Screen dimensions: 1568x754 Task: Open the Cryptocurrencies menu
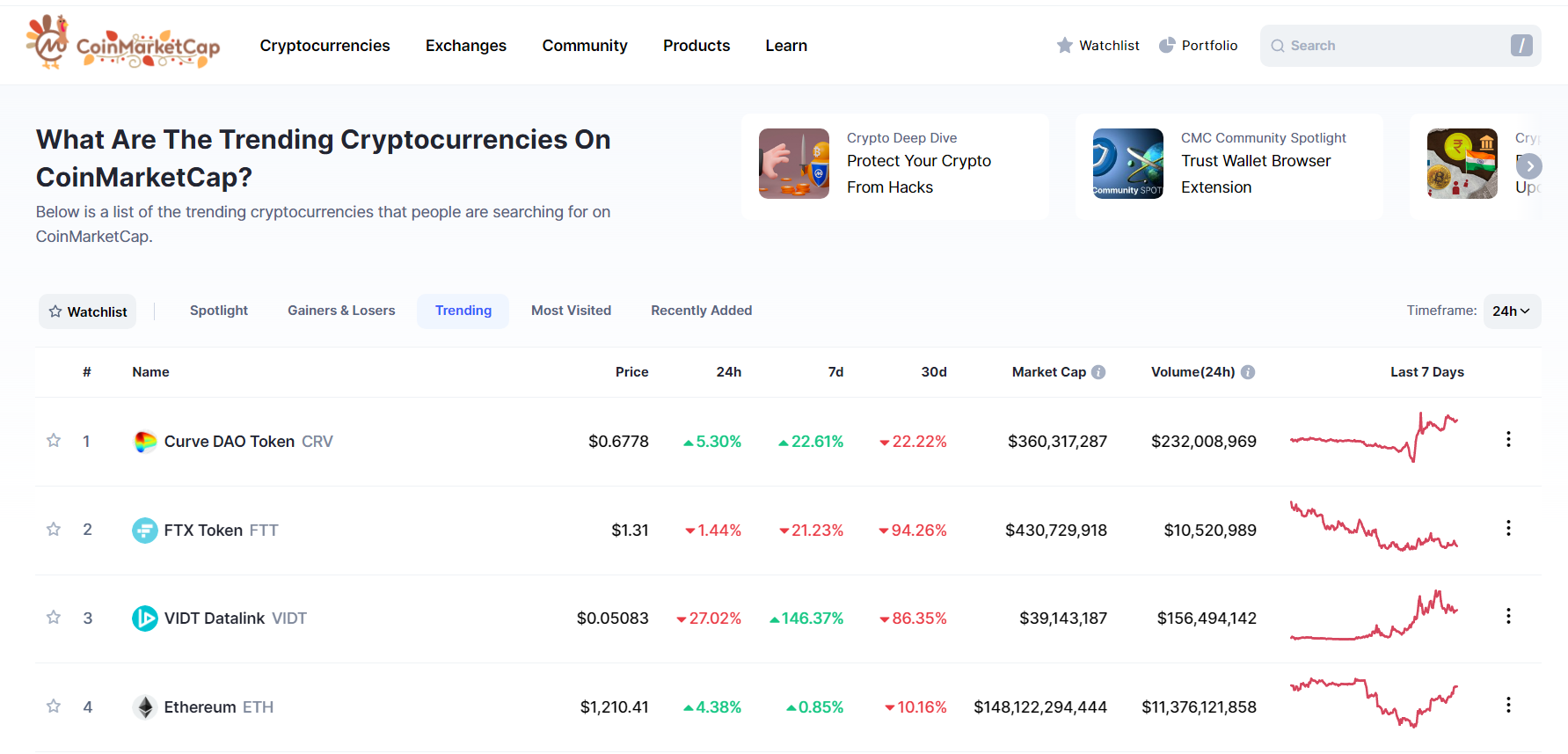tap(325, 46)
